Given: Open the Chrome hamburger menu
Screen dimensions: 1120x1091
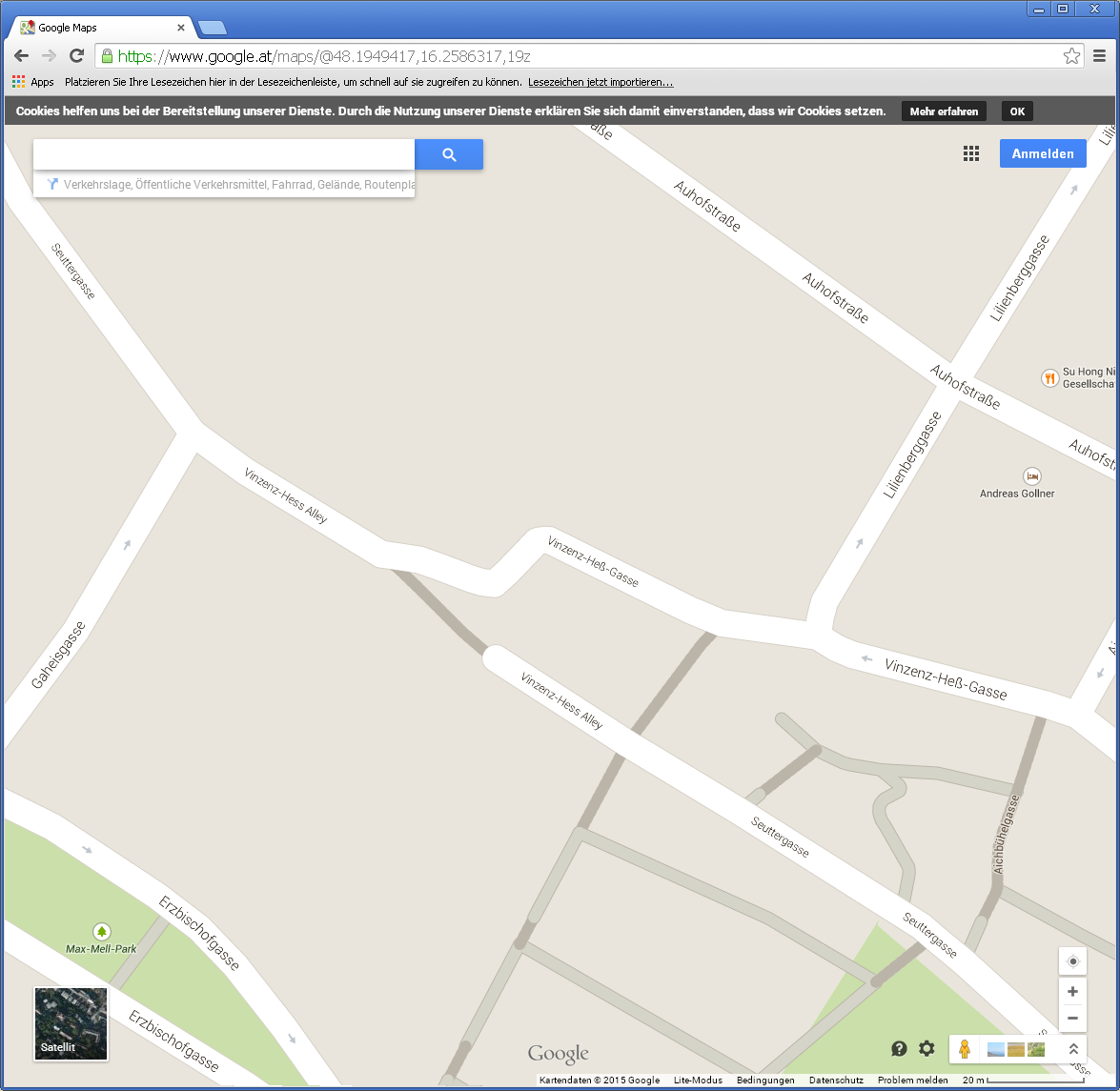Looking at the screenshot, I should pyautogui.click(x=1099, y=56).
